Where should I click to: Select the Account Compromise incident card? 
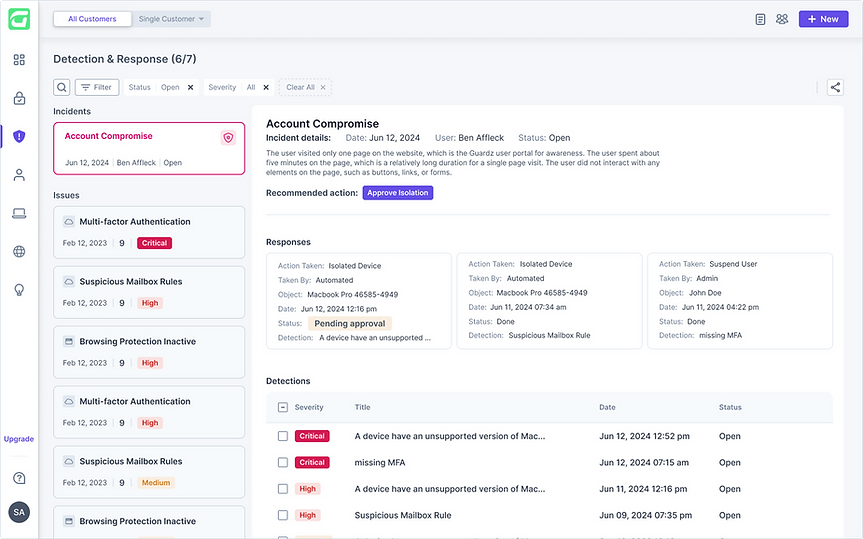(x=148, y=148)
